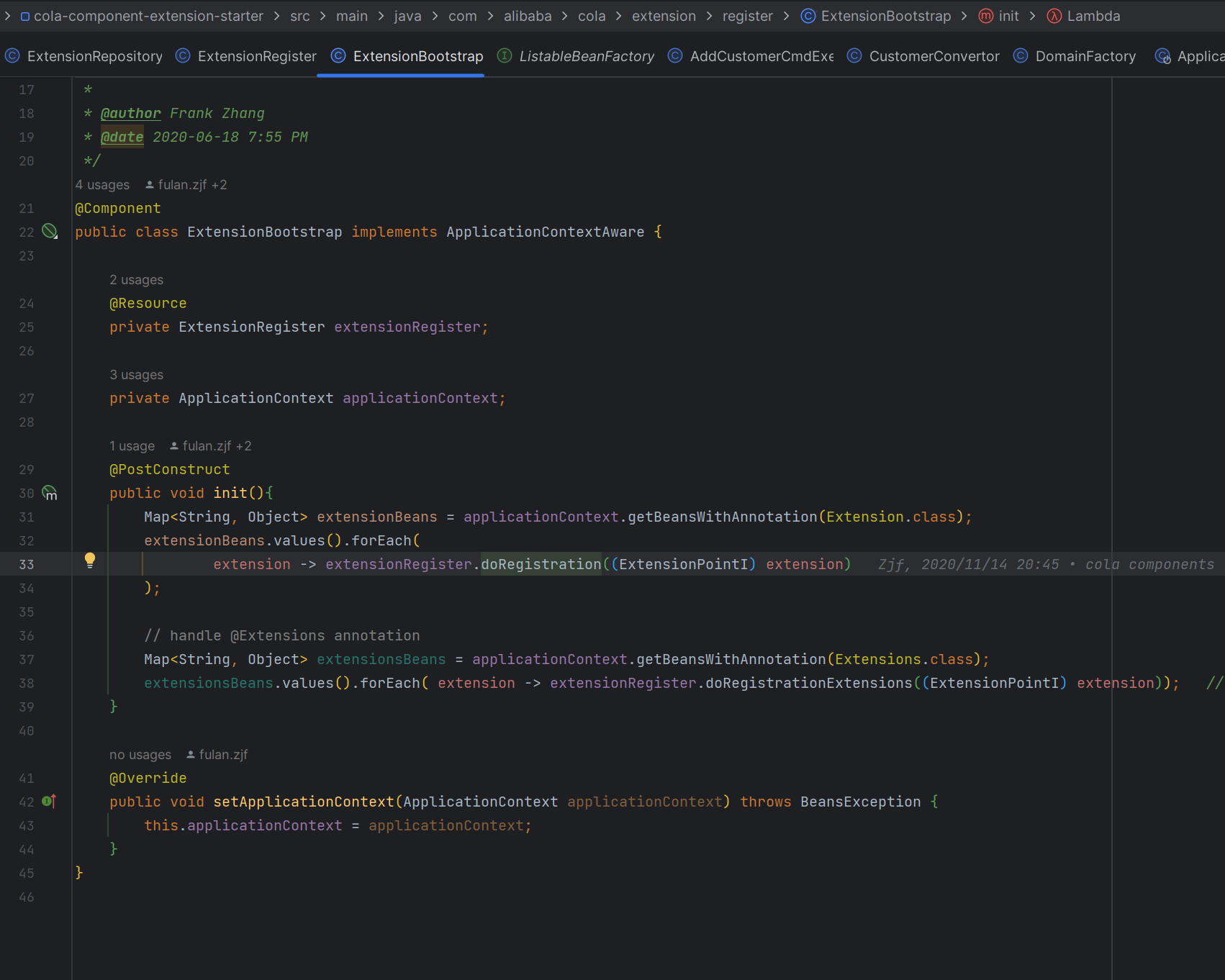Click the leftmost breadcrumb chevron
The width and height of the screenshot is (1225, 980).
pos(7,16)
